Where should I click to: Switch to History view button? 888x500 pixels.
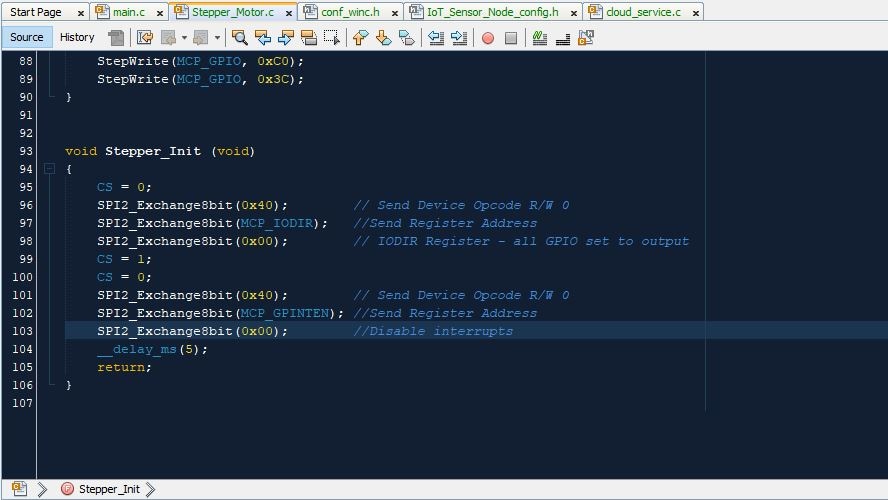[77, 37]
